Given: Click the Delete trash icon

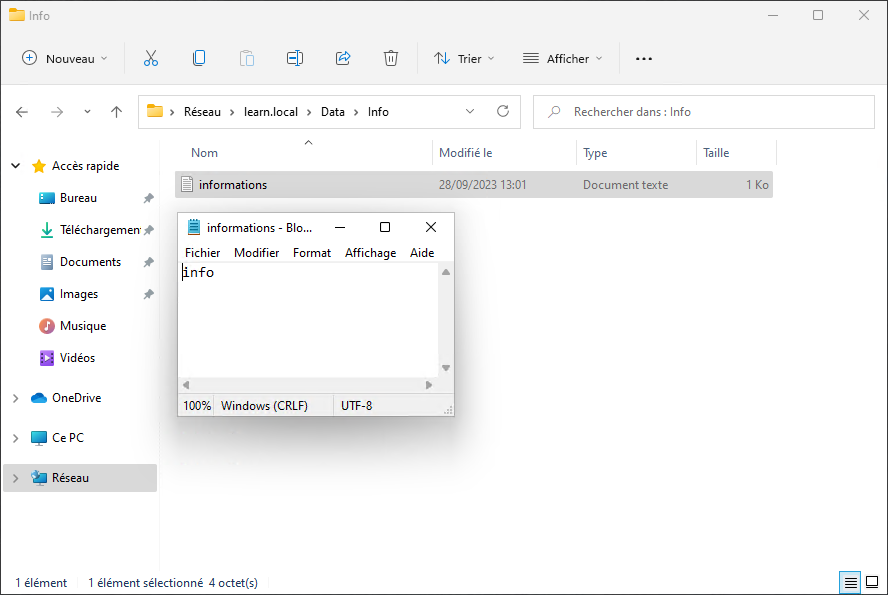Looking at the screenshot, I should 391,58.
